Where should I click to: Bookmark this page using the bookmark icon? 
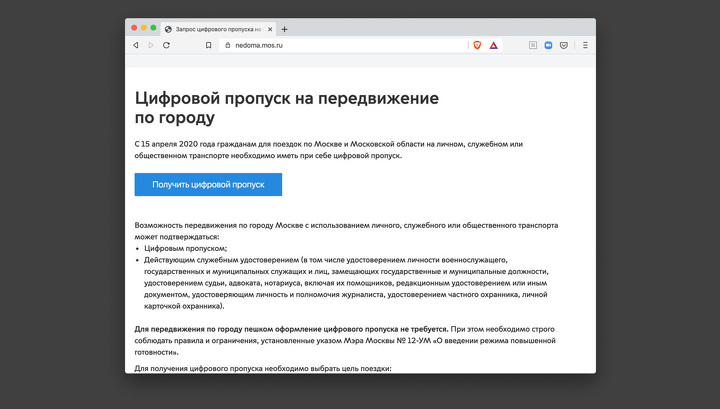click(208, 45)
